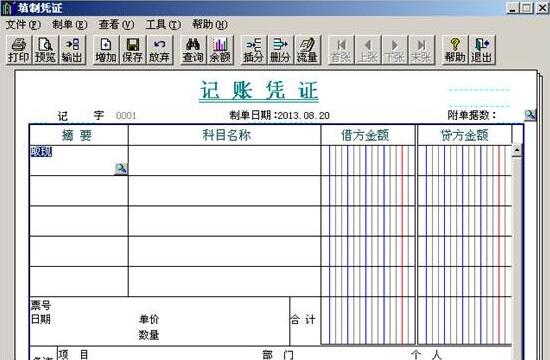The width and height of the screenshot is (550, 360).
Task: Add a new voucher with 增加
Action: 106,50
